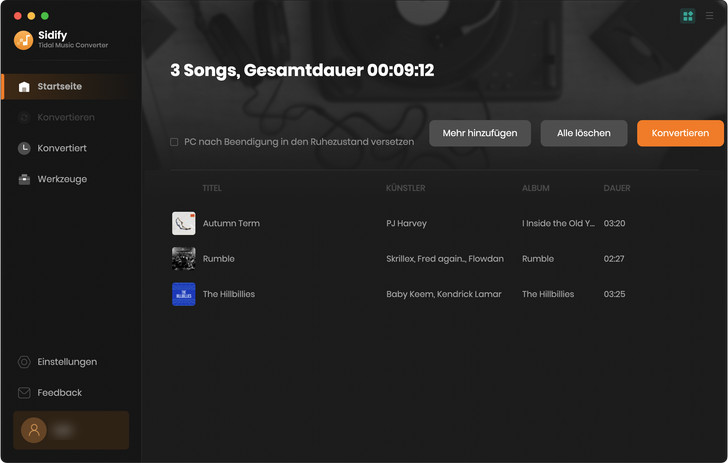Click the Startseite house icon

[24, 86]
